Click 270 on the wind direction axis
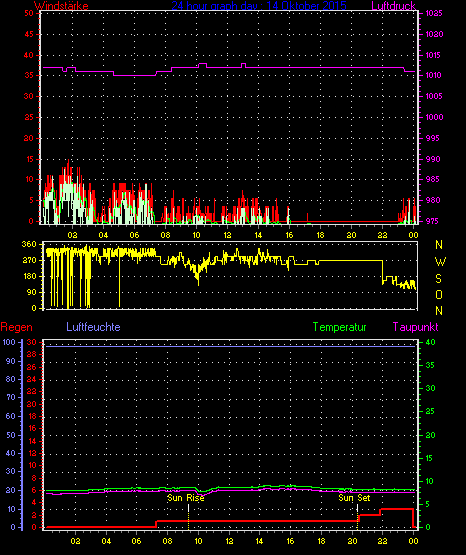 tap(29, 261)
